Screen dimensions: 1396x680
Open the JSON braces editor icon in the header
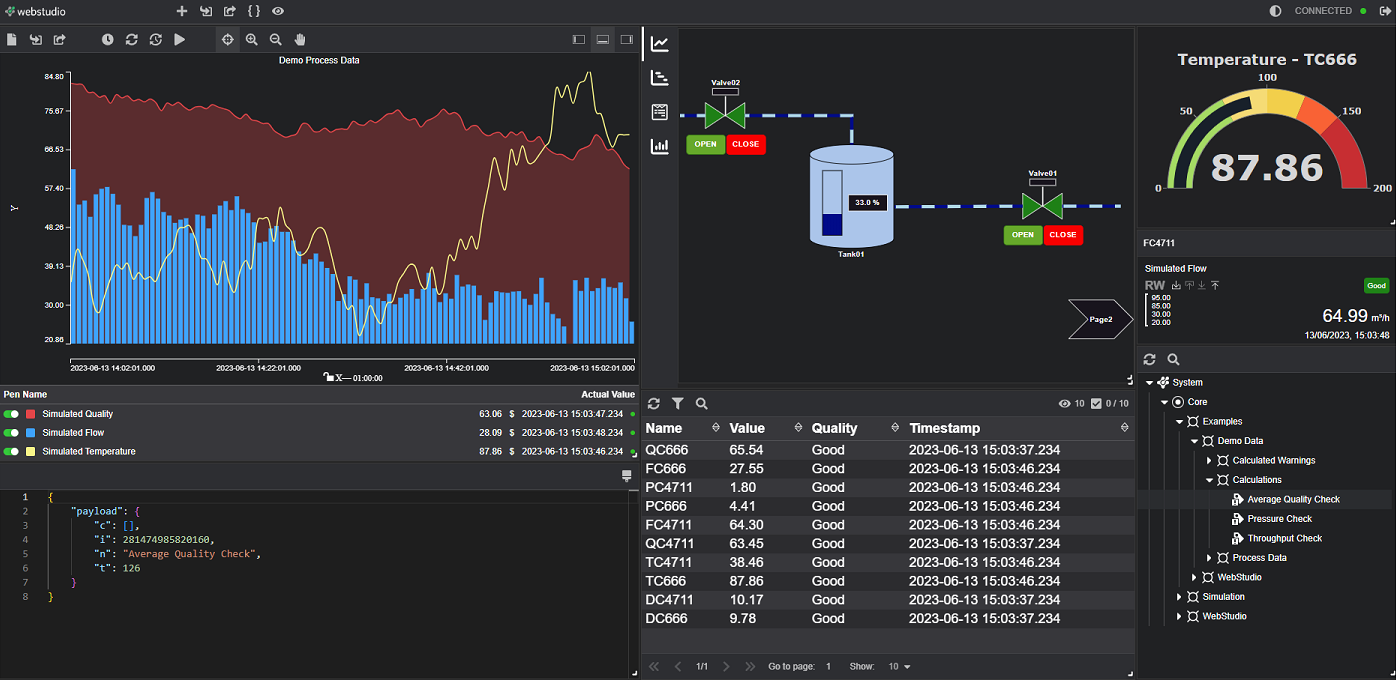click(x=254, y=11)
